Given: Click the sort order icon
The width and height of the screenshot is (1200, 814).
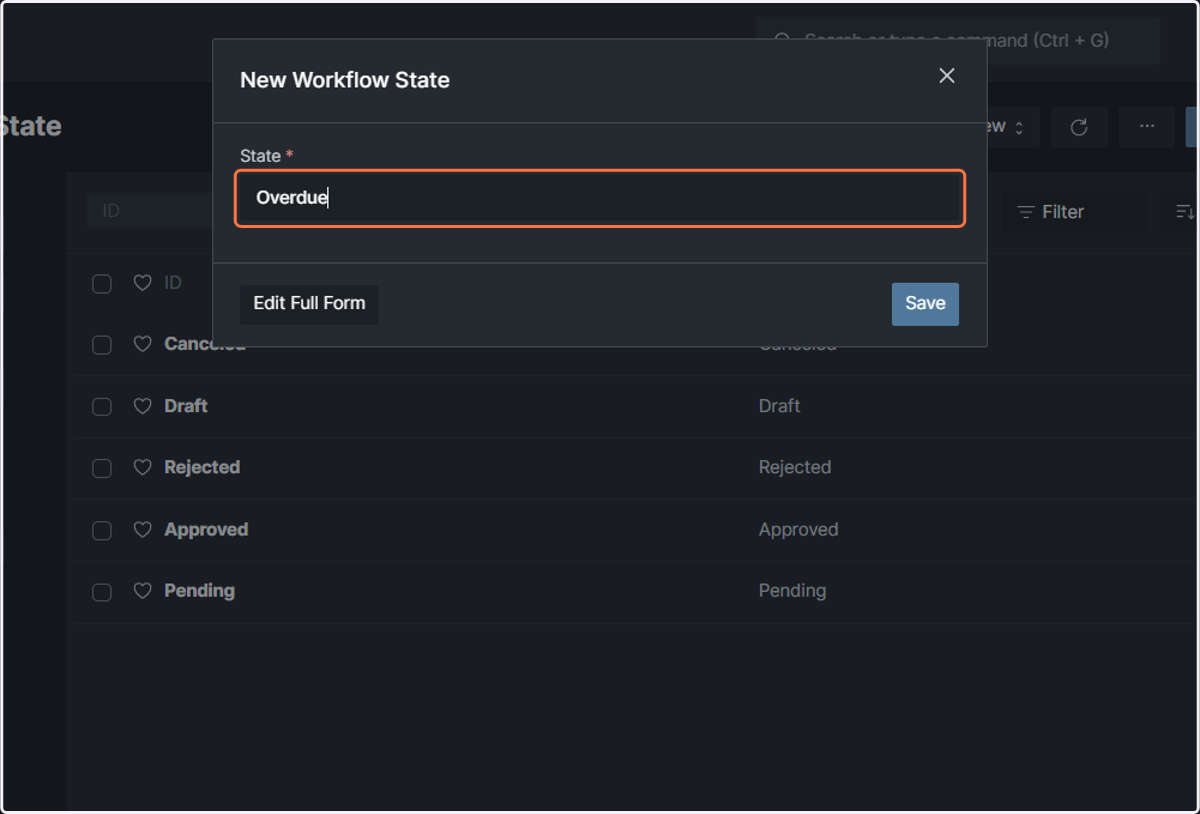Looking at the screenshot, I should click(1185, 212).
